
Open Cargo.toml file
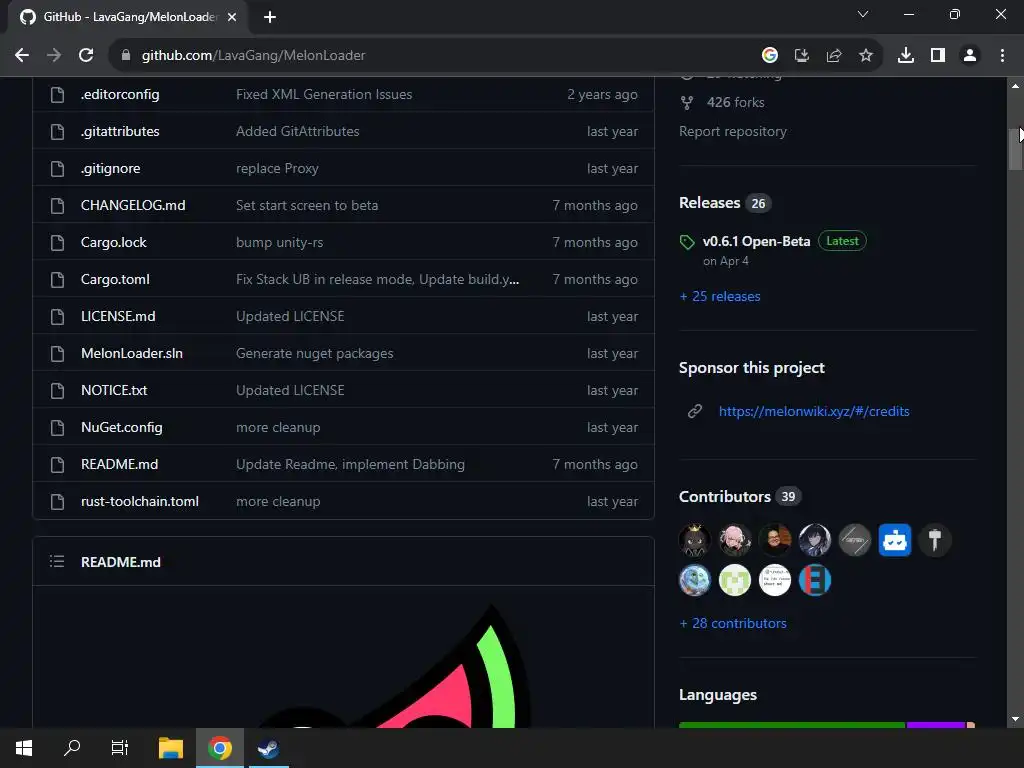tap(115, 280)
